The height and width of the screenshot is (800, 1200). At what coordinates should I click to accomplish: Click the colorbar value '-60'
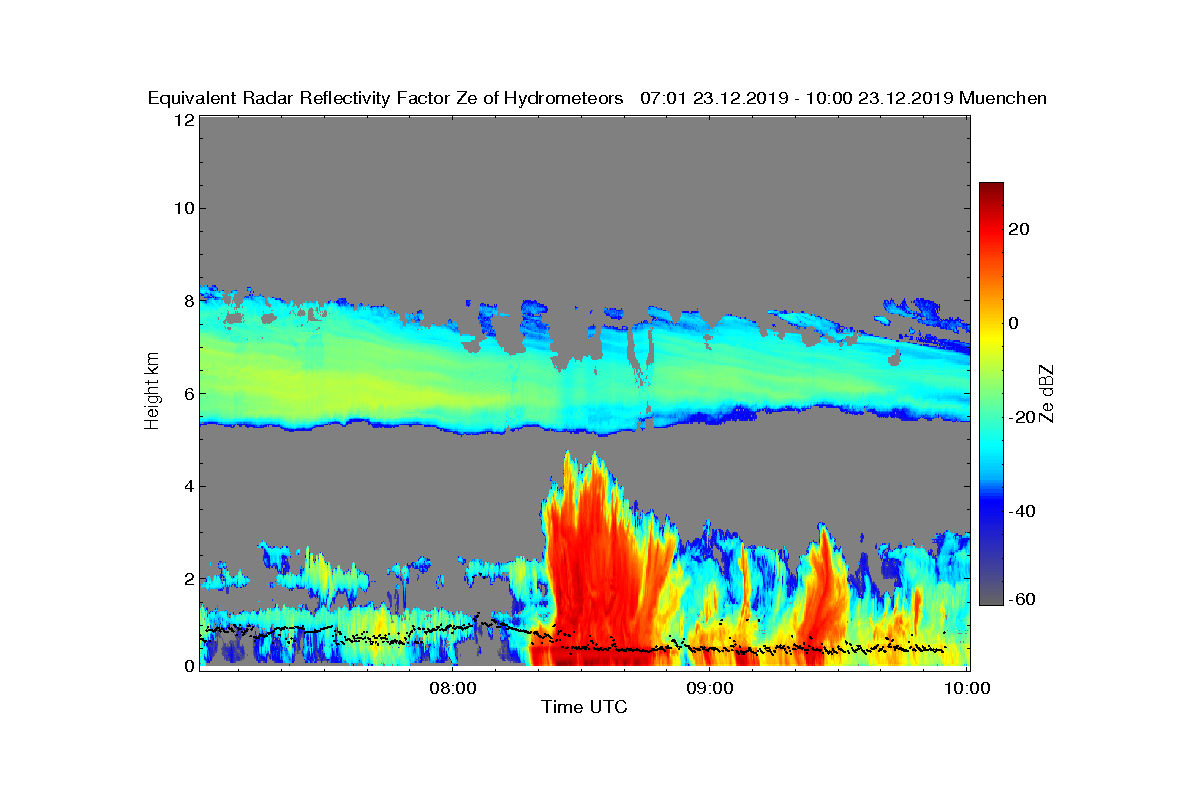1020,599
